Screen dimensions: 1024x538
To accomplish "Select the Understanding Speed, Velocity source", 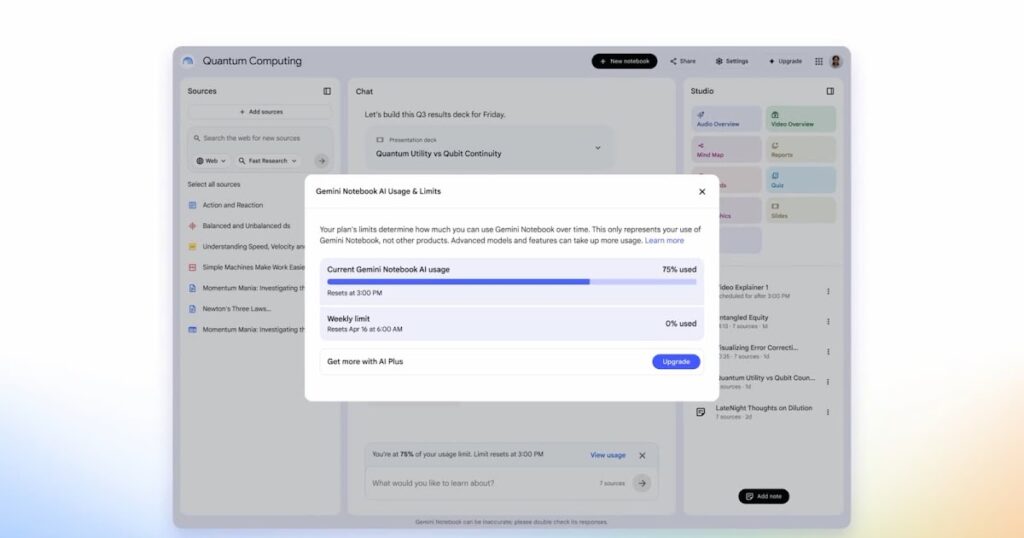I will [246, 247].
